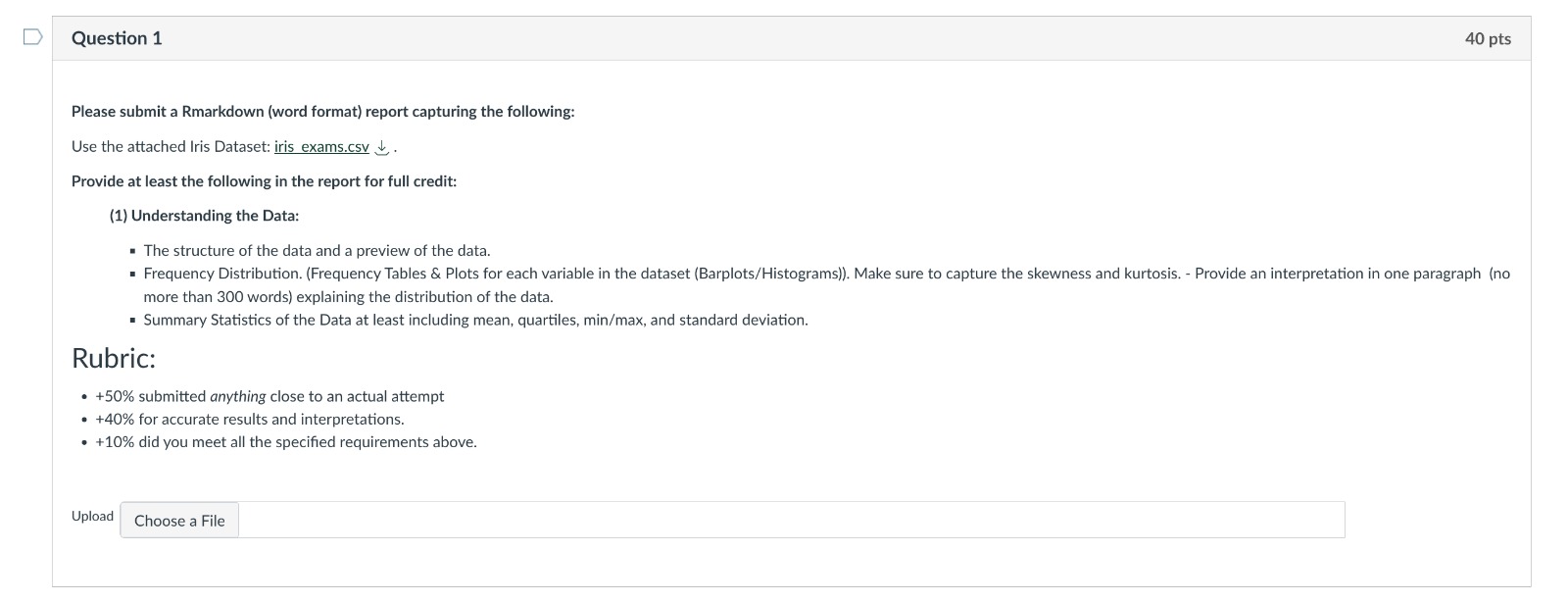Image resolution: width=1568 pixels, height=602 pixels.
Task: Click the 'Use the attached Iris Dataset' text
Action: click(x=171, y=147)
